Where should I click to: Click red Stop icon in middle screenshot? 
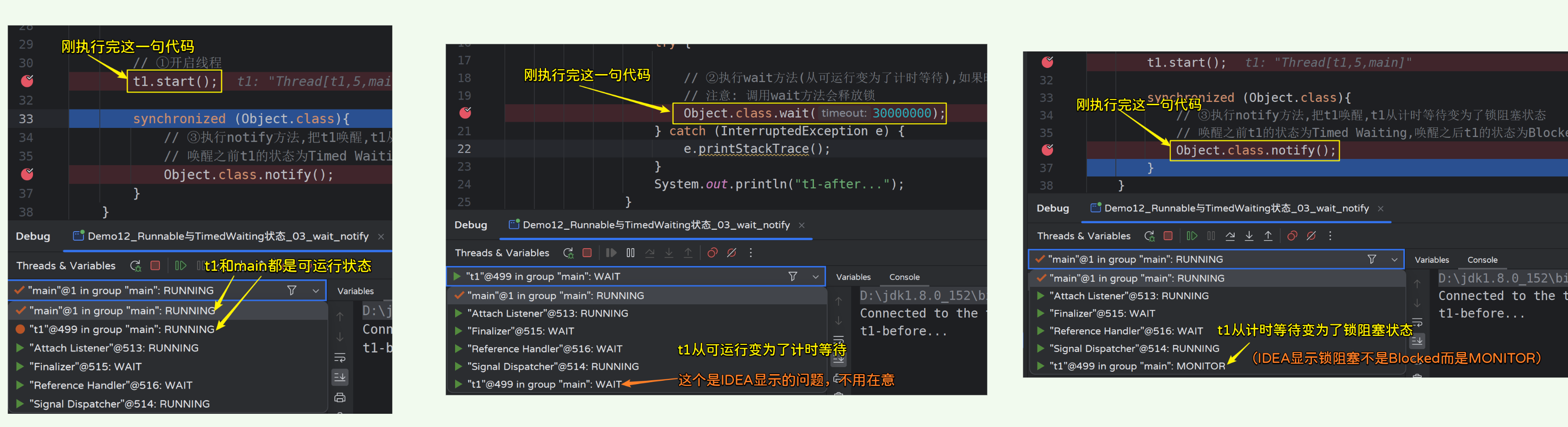tap(587, 253)
